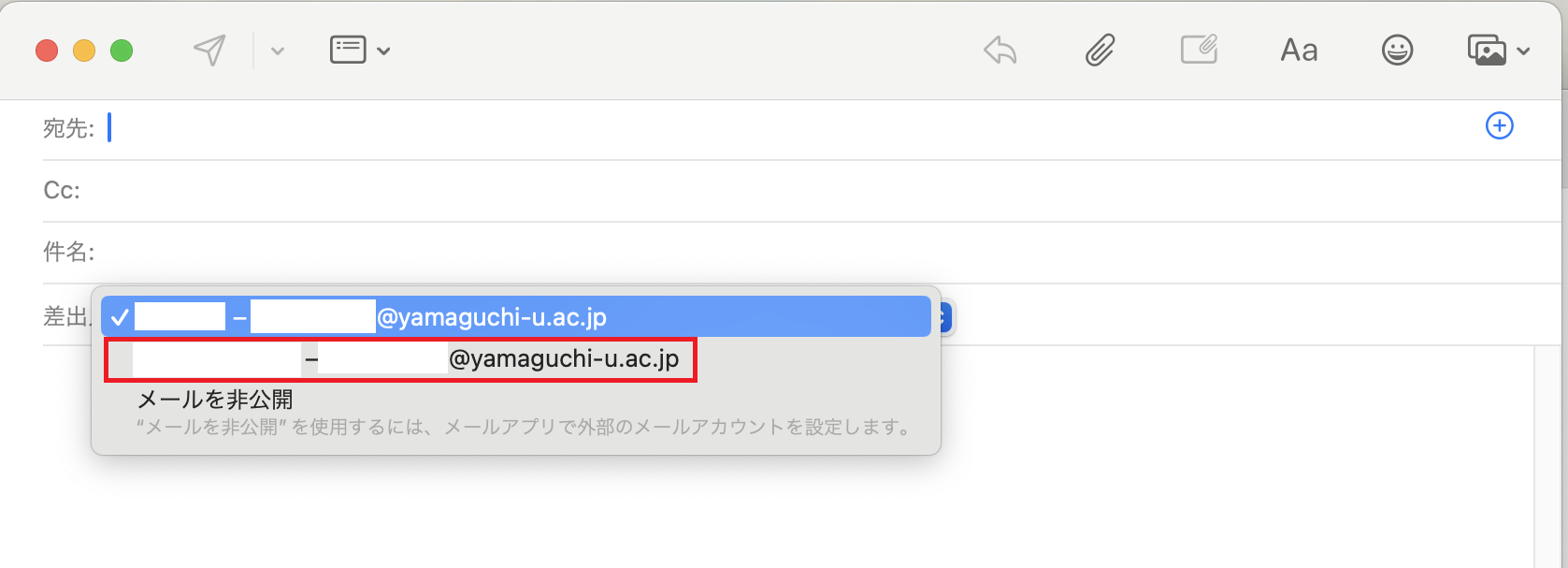Click the header fields list icon
Viewport: 1568px width, 568px height.
click(x=348, y=50)
